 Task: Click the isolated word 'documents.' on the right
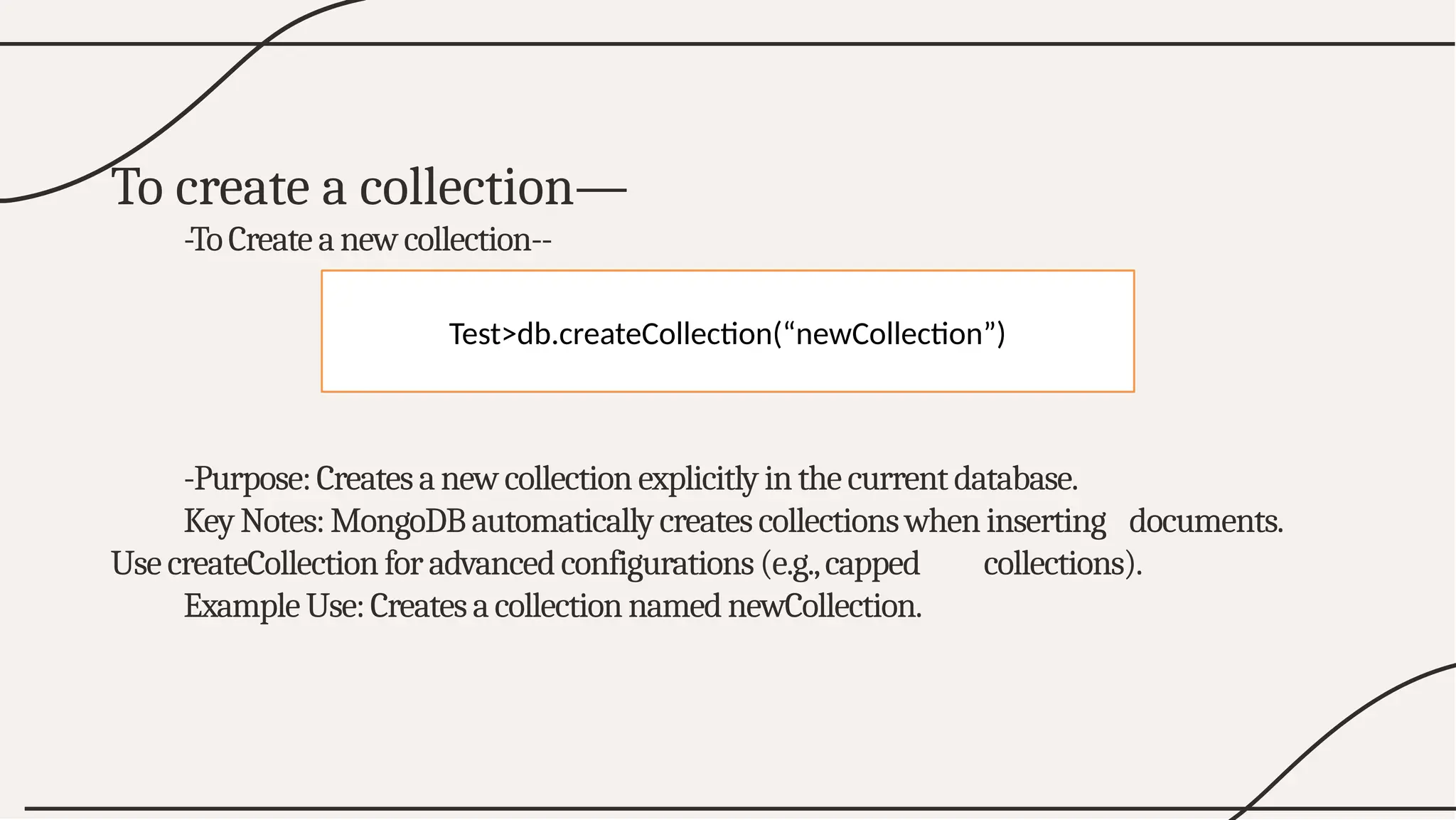point(1206,521)
